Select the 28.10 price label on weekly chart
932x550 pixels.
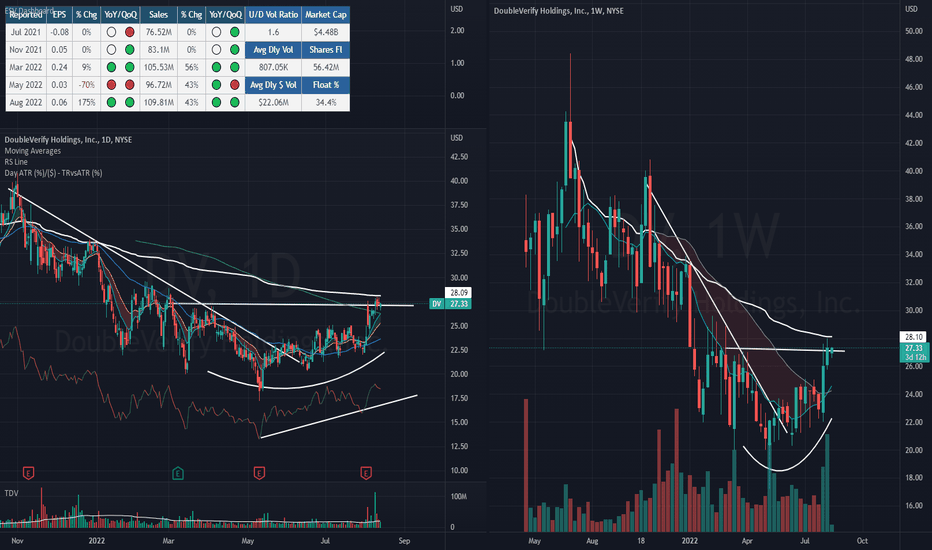pyautogui.click(x=914, y=337)
